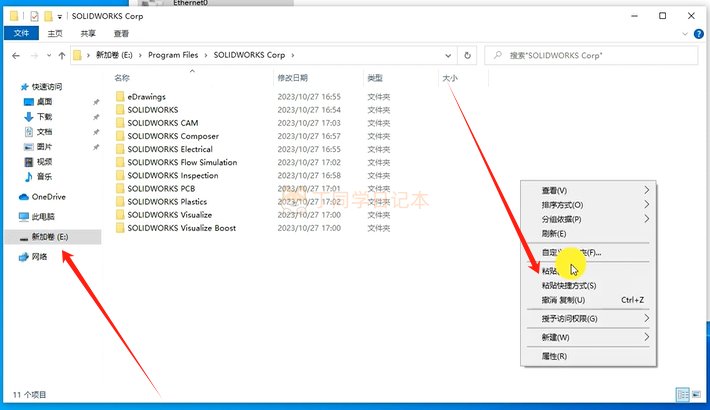The width and height of the screenshot is (710, 410).
Task: Choose 属性(R) from the context menu
Action: 554,356
